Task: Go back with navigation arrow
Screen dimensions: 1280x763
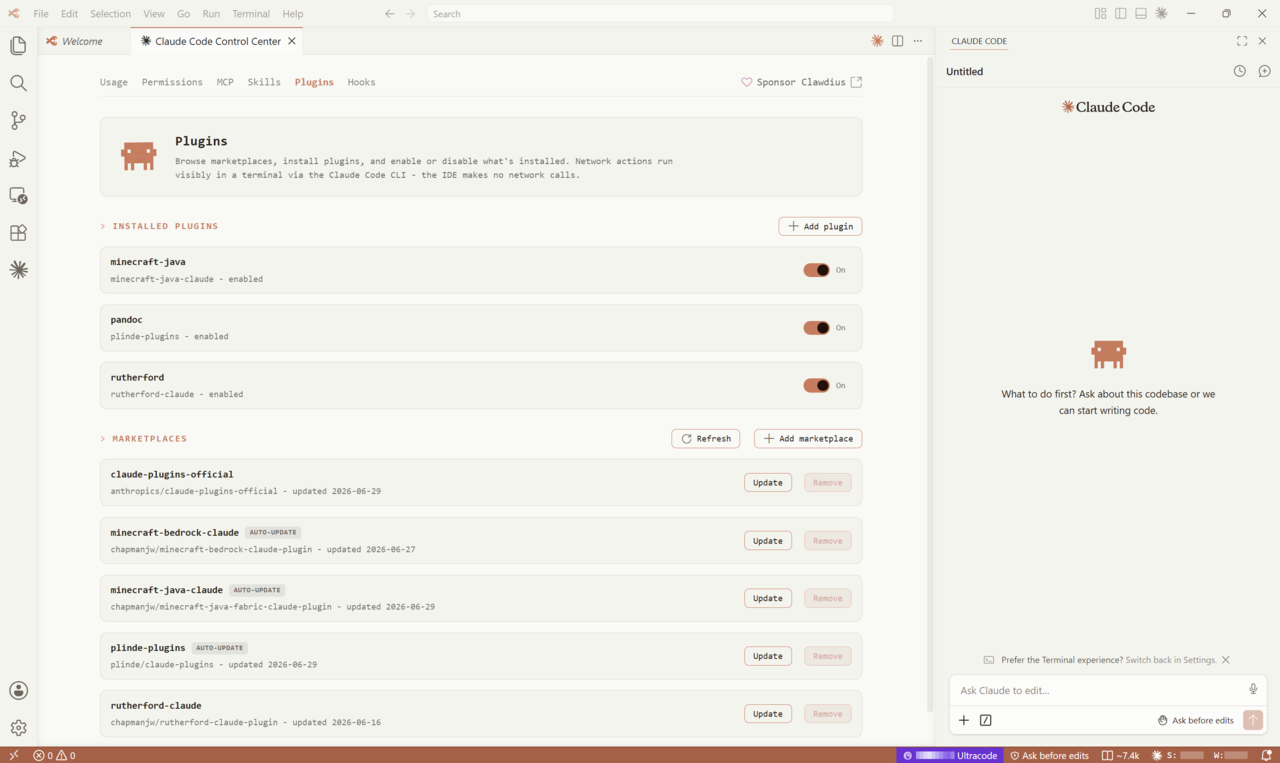Action: tap(390, 14)
